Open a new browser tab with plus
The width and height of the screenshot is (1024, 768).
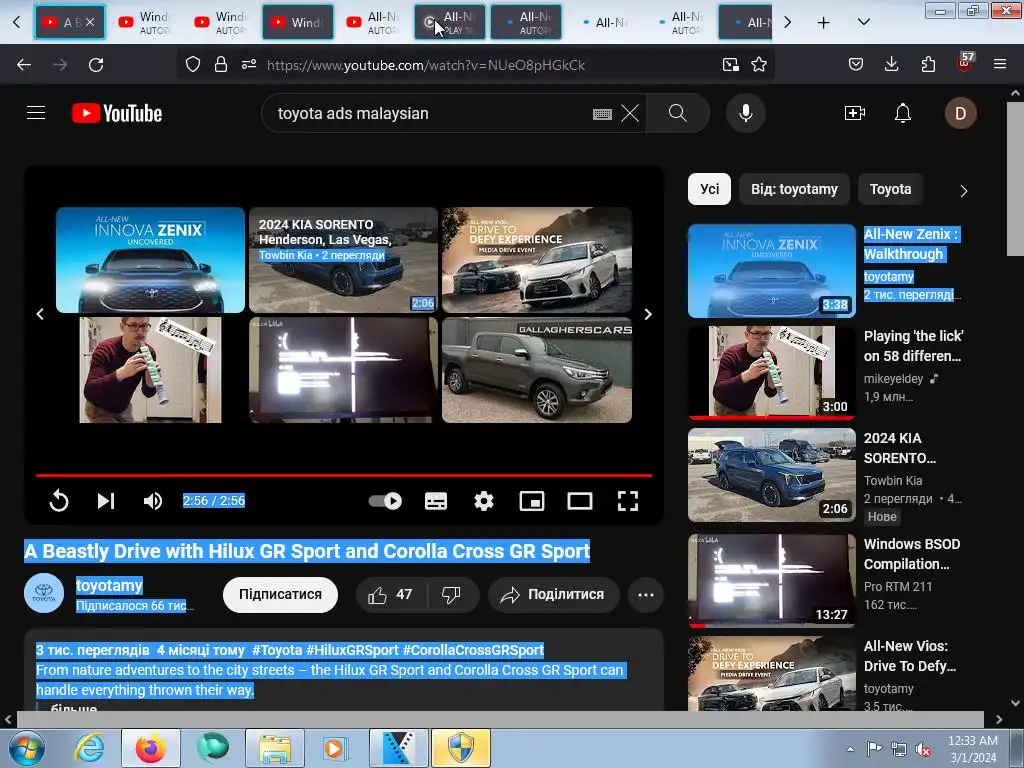tap(824, 23)
